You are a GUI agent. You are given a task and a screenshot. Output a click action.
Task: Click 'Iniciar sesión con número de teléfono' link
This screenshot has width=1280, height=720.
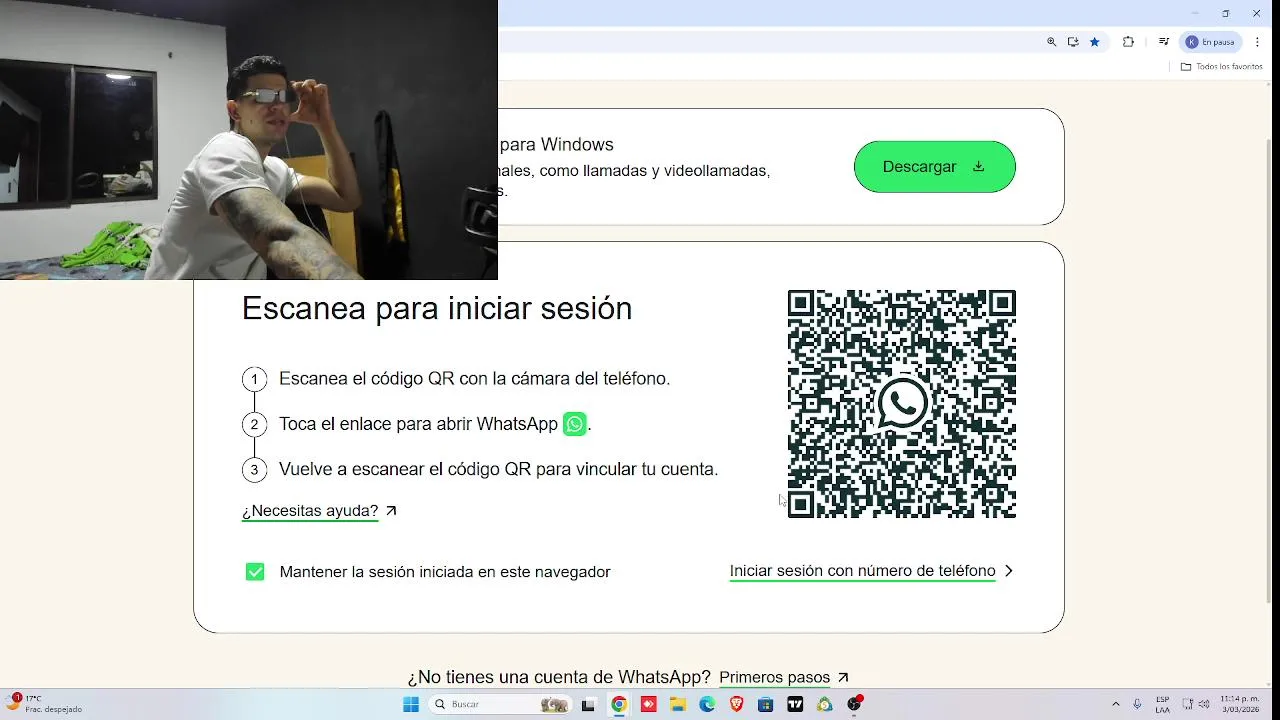point(862,571)
